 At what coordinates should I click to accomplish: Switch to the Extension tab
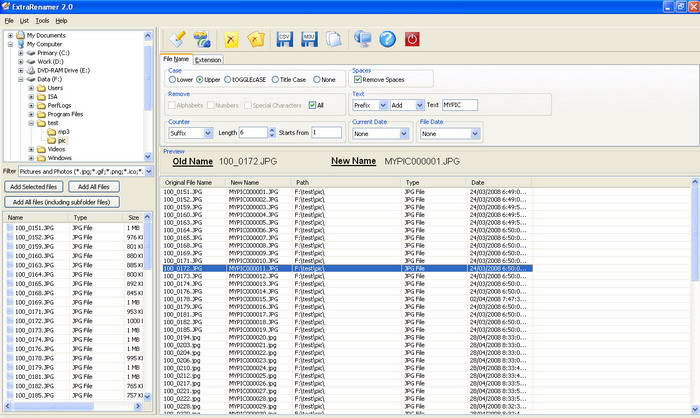pyautogui.click(x=208, y=60)
